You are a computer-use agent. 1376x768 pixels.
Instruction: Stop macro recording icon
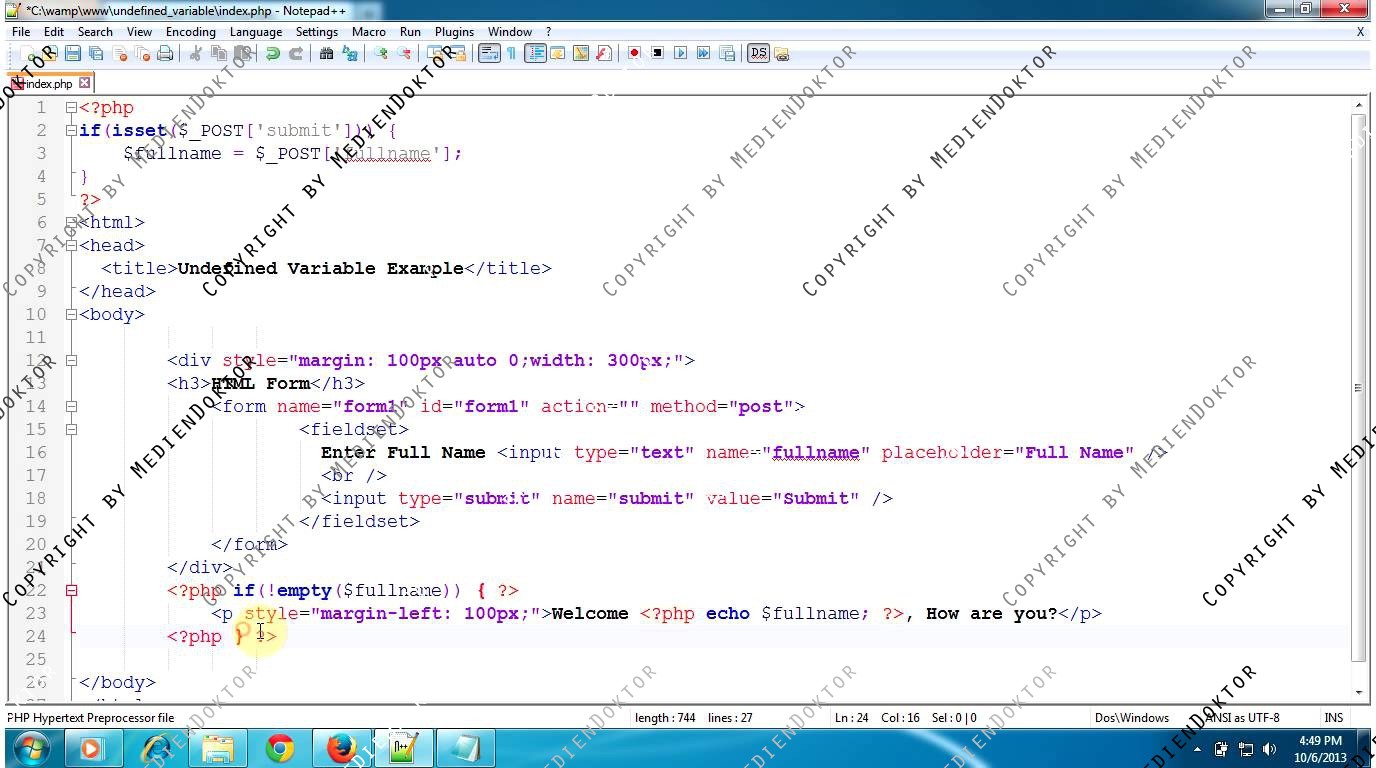(x=657, y=53)
